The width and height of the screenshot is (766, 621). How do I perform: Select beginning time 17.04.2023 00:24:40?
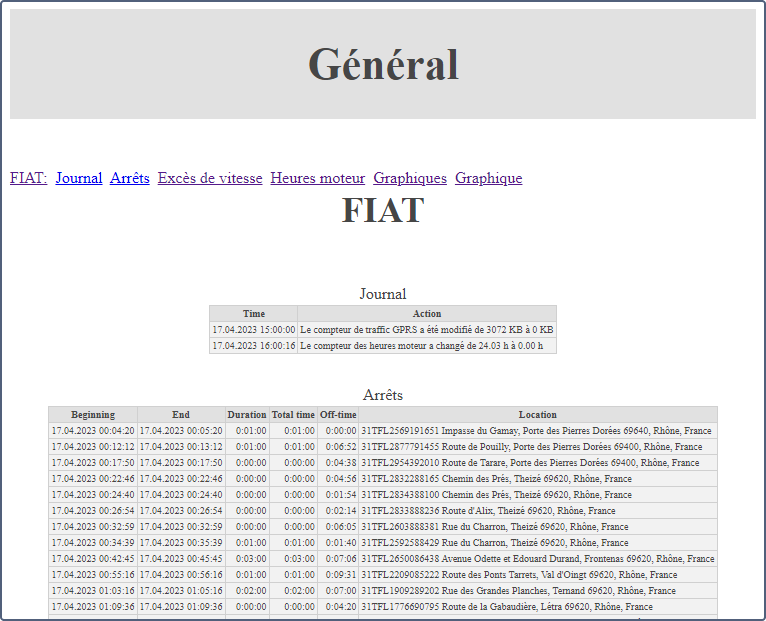click(x=93, y=495)
